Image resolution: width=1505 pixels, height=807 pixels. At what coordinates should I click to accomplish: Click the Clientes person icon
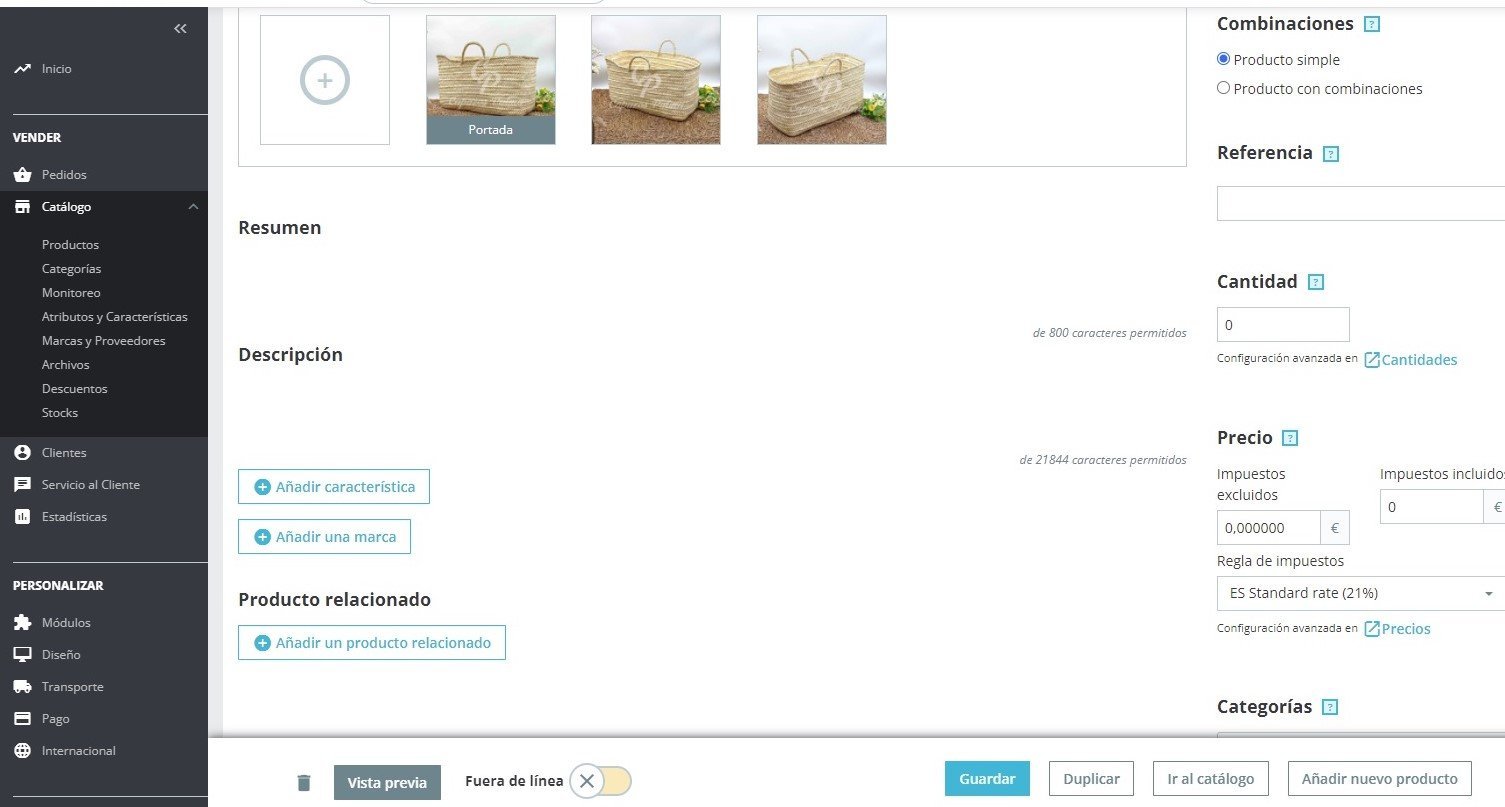22,453
